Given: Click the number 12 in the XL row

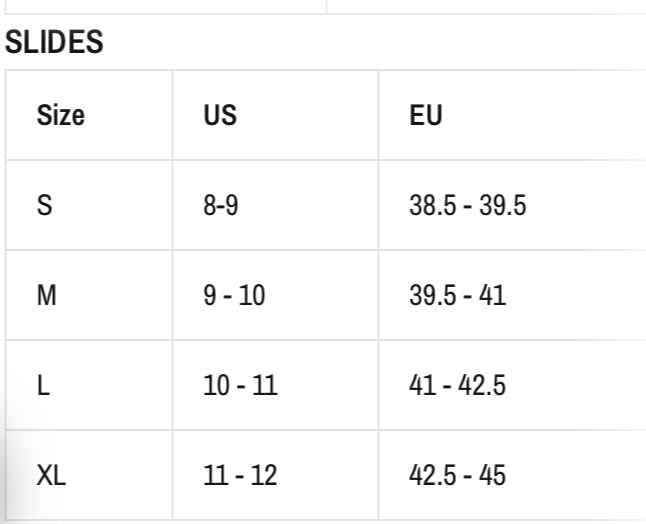Looking at the screenshot, I should point(264,475).
